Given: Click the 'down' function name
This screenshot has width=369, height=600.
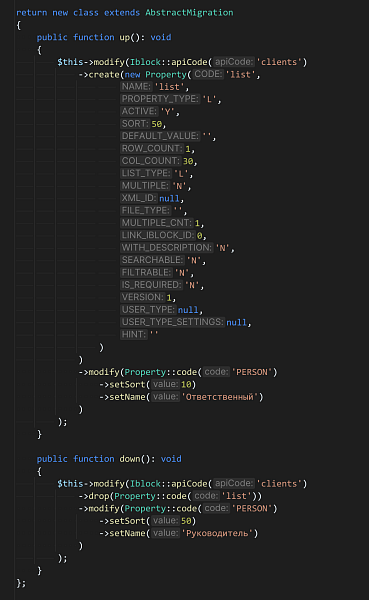Looking at the screenshot, I should (x=130, y=459).
